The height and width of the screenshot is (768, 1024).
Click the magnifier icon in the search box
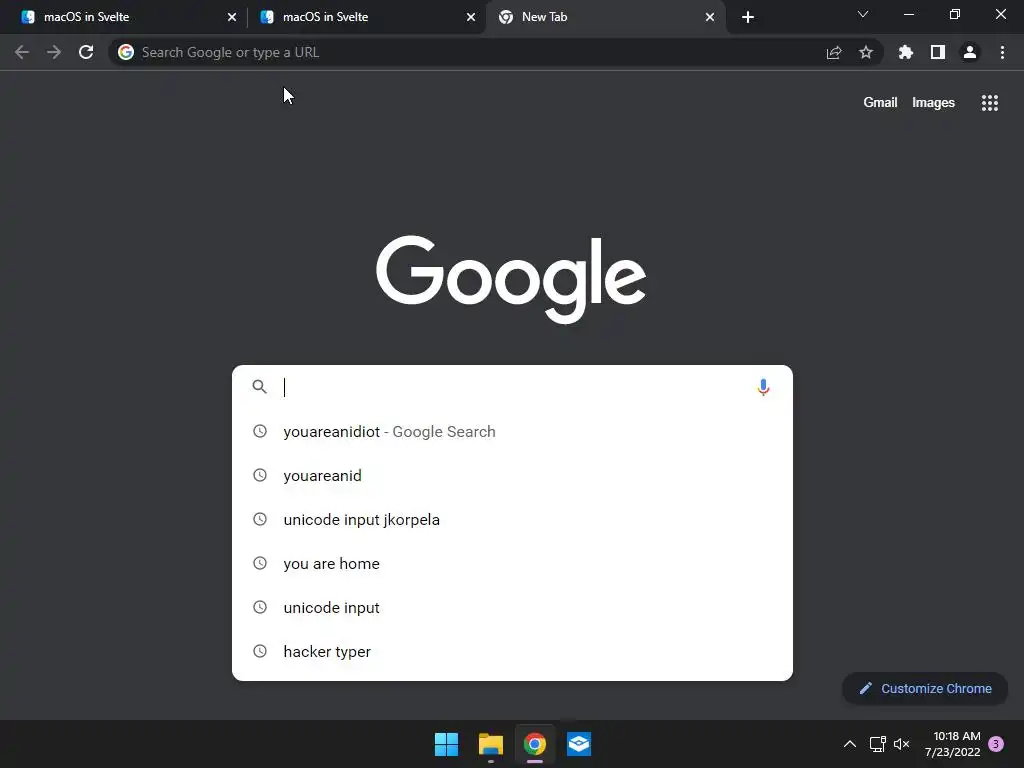(259, 387)
